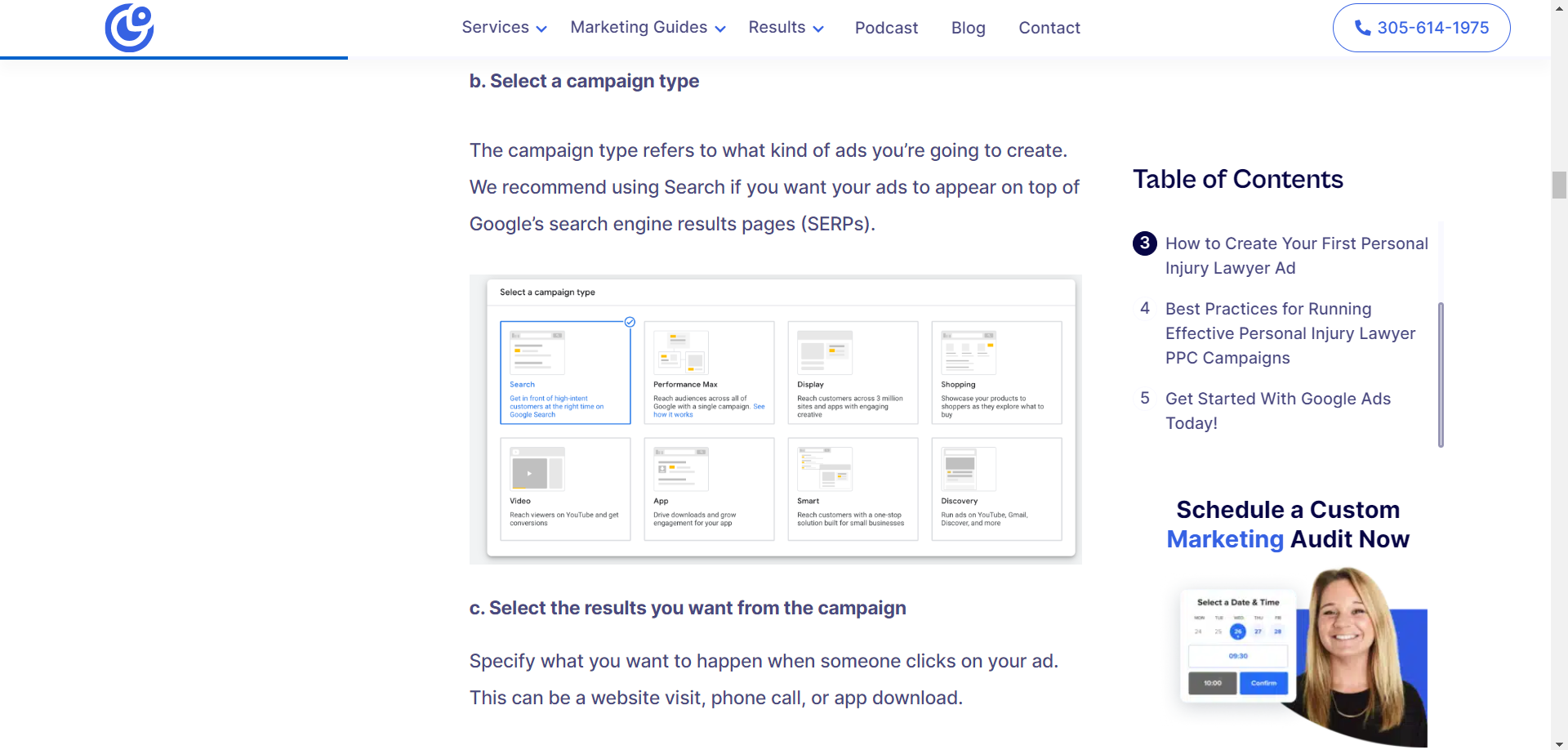Click the table of contents scrollbar
This screenshot has height=750, width=1568.
click(1441, 374)
